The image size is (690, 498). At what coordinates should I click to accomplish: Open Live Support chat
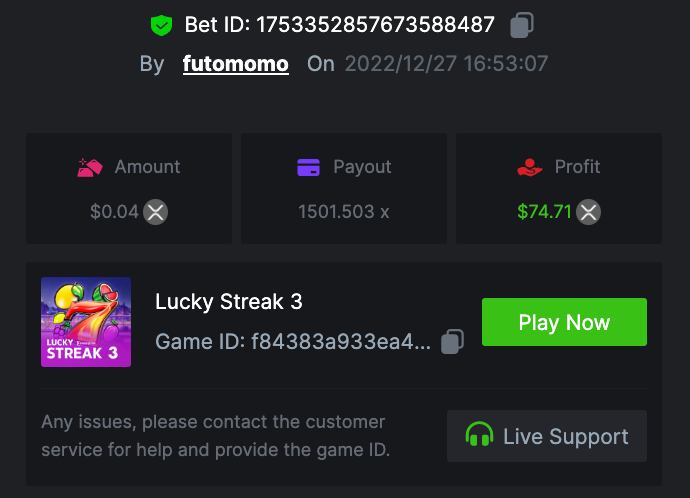[x=546, y=436]
